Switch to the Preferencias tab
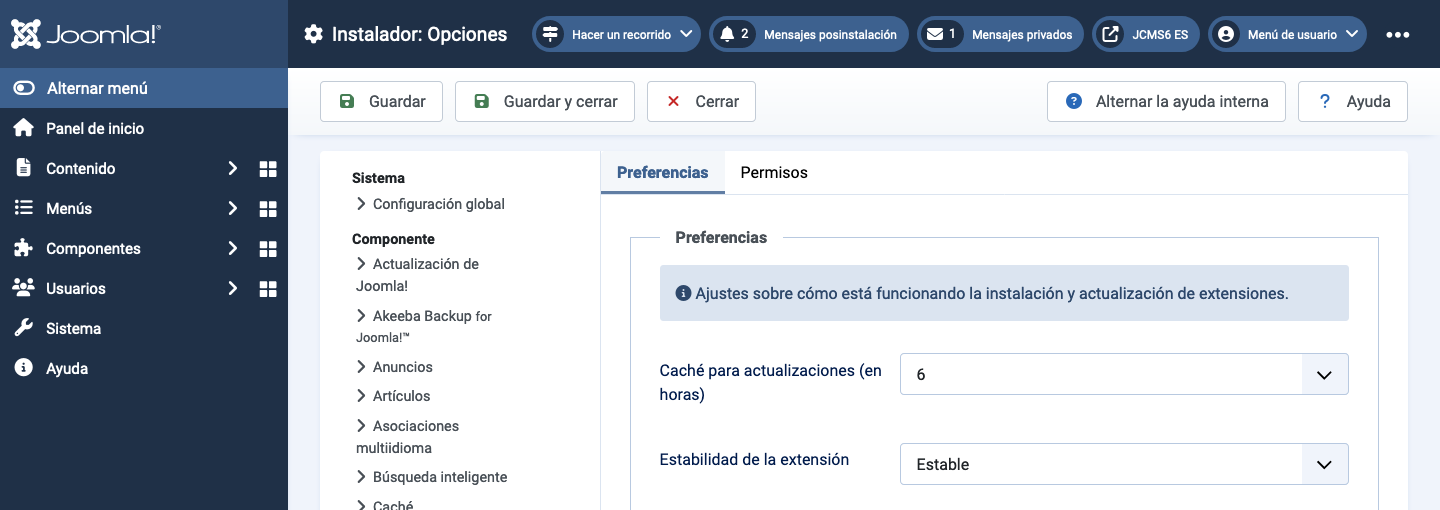The height and width of the screenshot is (510, 1440). (x=663, y=172)
